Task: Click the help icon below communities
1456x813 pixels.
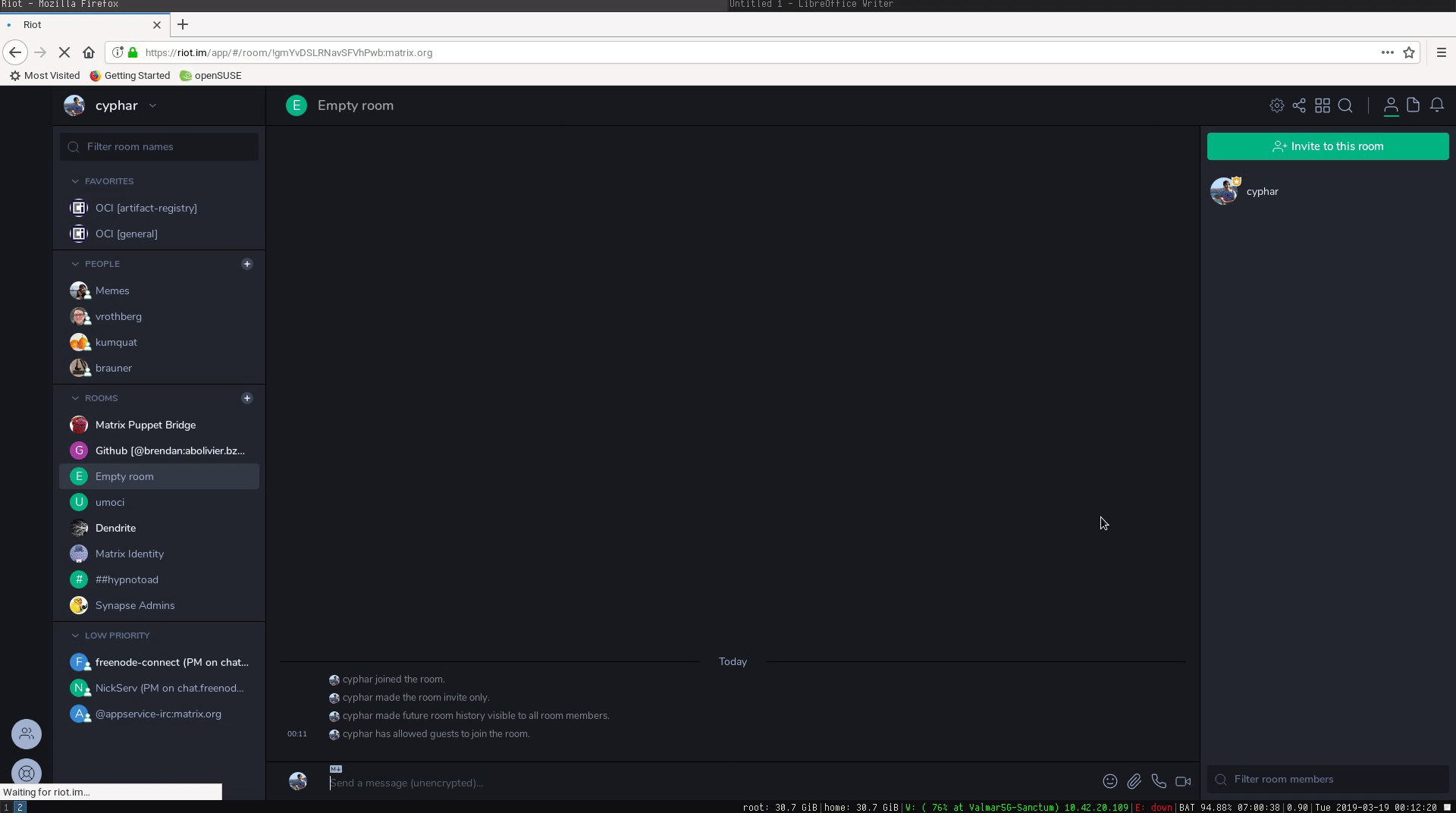Action: point(27,773)
